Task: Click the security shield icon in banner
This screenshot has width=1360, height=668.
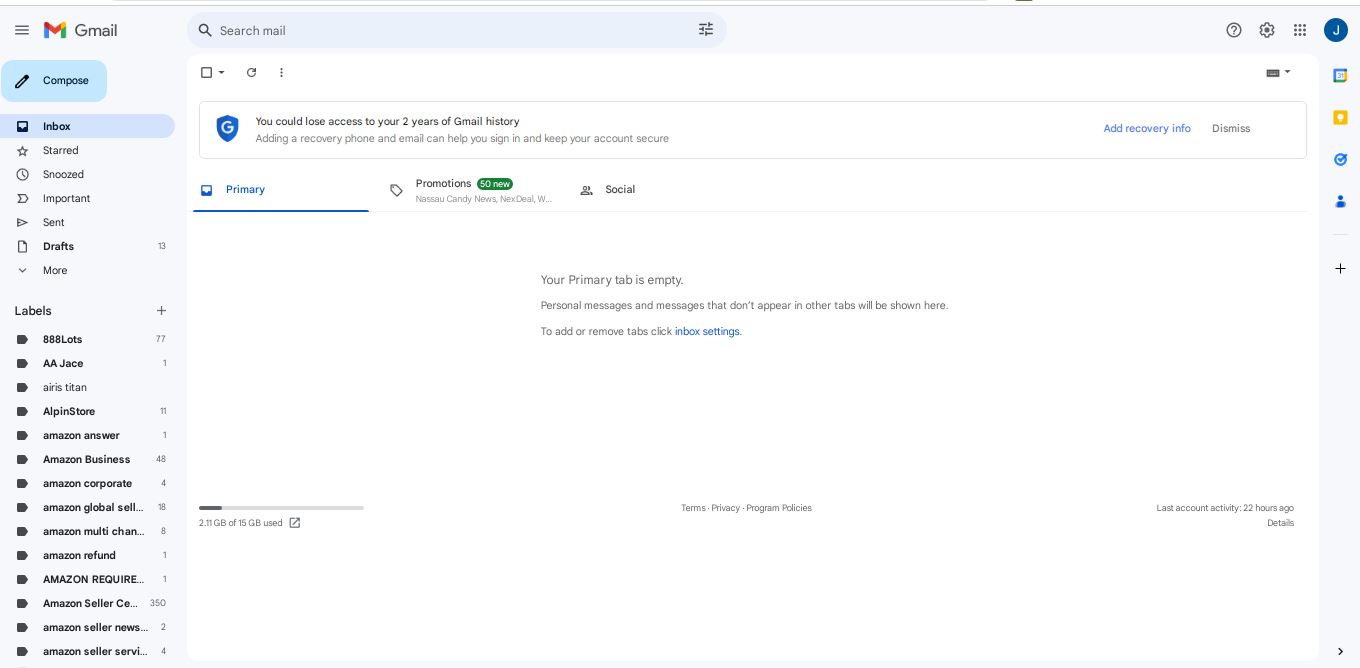Action: (228, 128)
